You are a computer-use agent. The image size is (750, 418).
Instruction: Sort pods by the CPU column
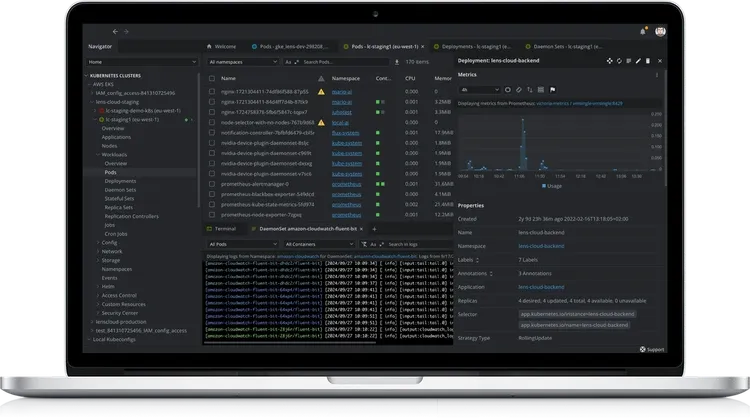tap(410, 78)
